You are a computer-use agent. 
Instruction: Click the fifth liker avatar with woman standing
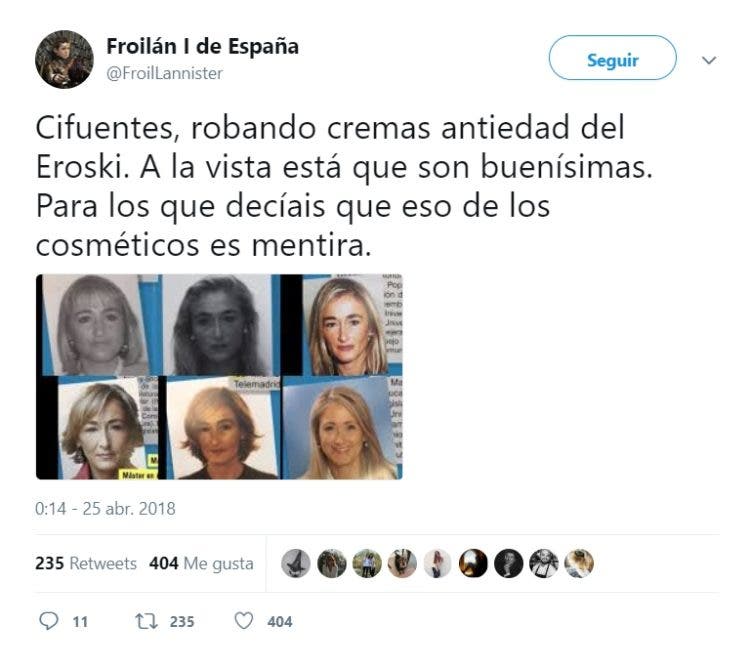(x=437, y=563)
